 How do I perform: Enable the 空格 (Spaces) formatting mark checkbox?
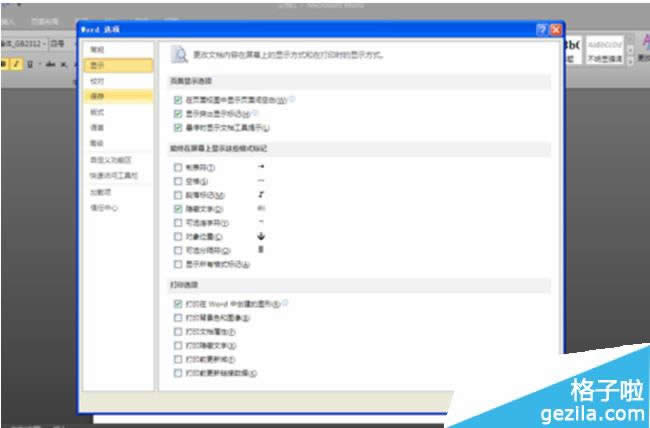point(178,181)
